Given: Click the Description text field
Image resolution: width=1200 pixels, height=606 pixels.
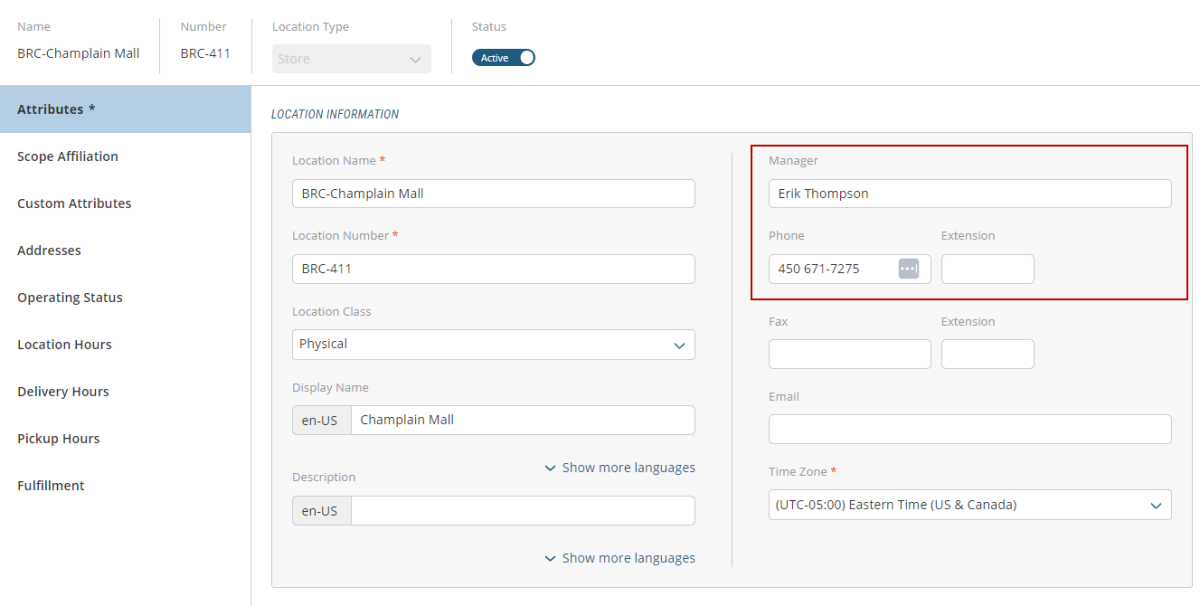Looking at the screenshot, I should click(522, 511).
